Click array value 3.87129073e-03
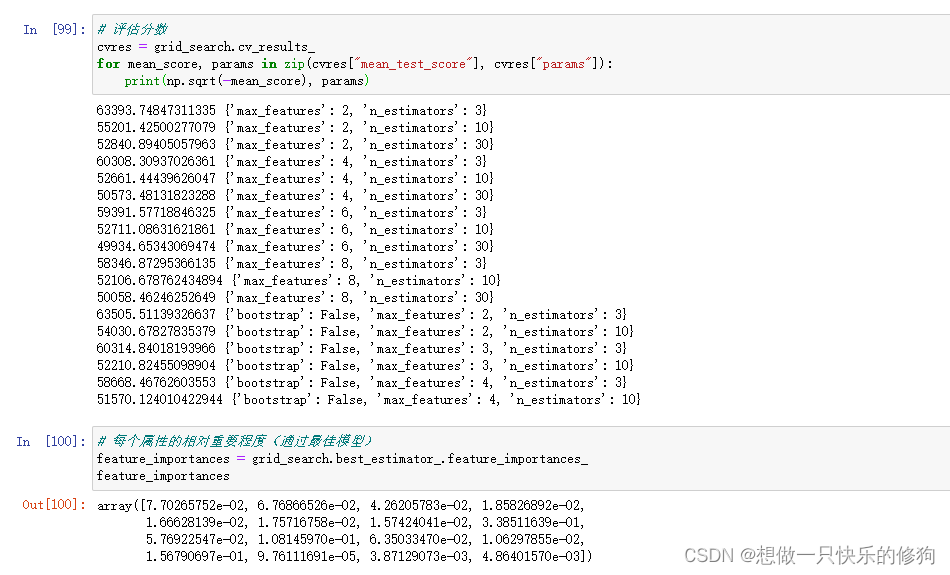950x575 pixels. tap(419, 556)
